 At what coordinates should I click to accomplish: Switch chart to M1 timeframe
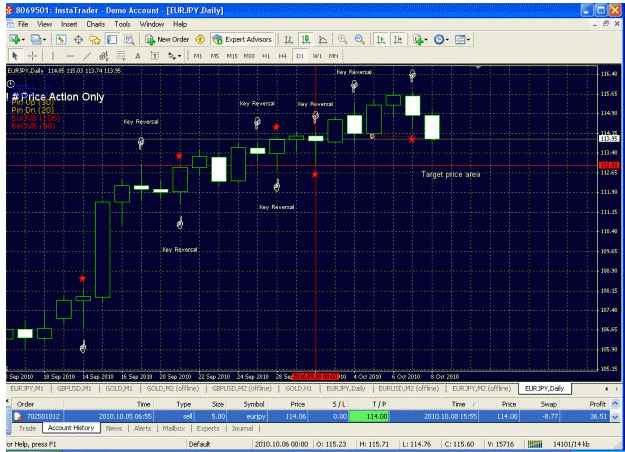click(x=198, y=56)
